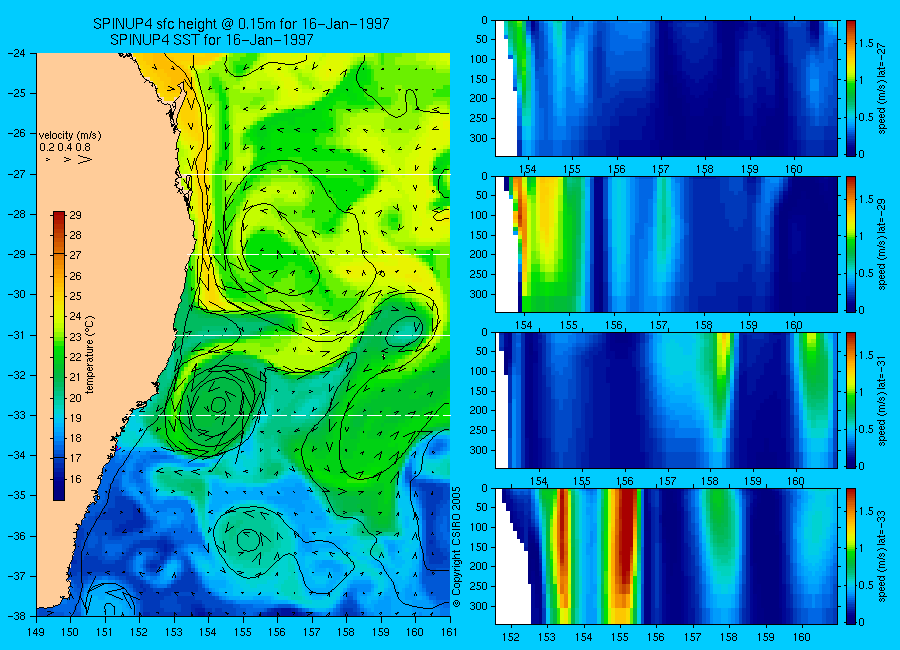Screen dimensions: 900x650
Task: Click the -33 latitude tick on the map
Action: (17, 415)
